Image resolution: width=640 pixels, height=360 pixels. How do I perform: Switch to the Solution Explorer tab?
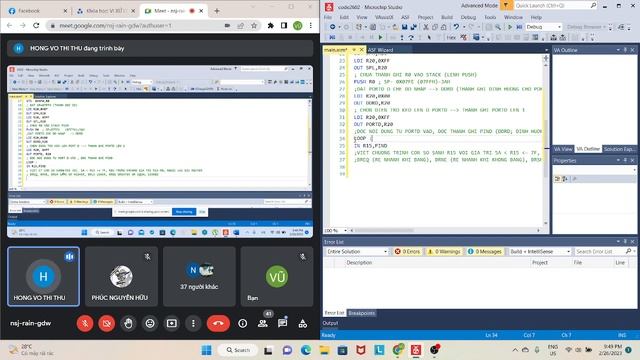coord(619,149)
